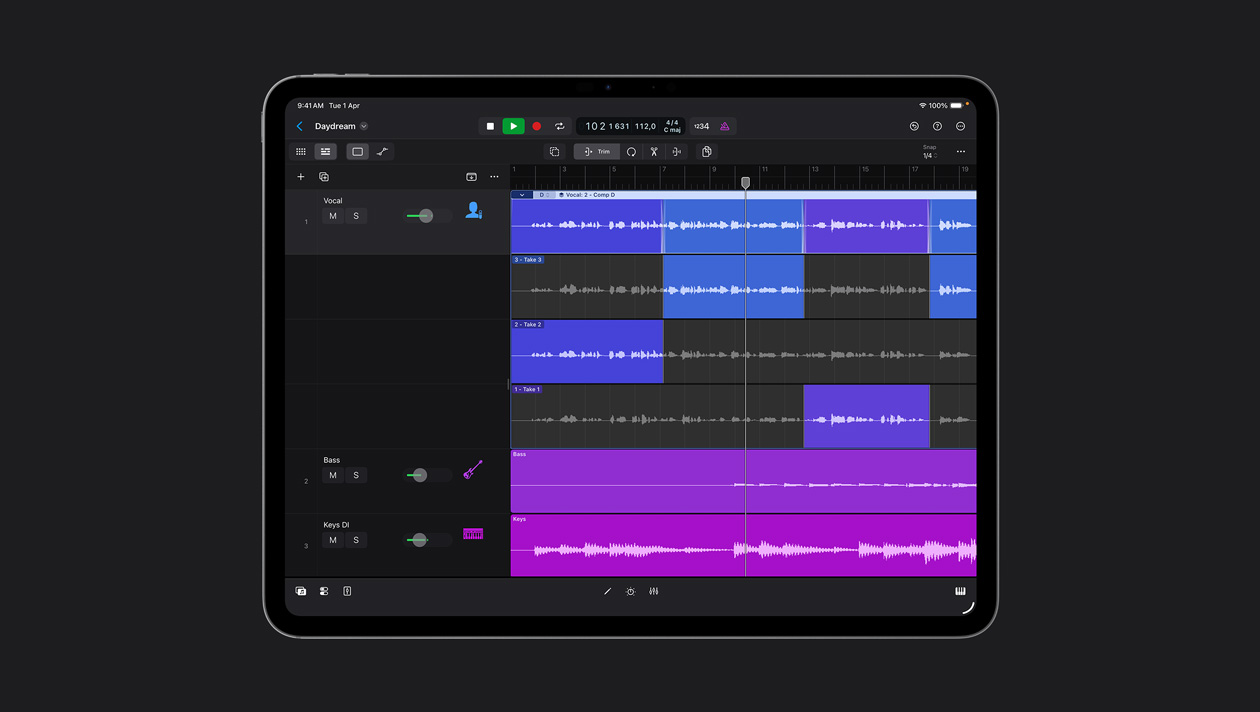Viewport: 1260px width, 712px height.
Task: Enable cycle mode in the transport
Action: (x=560, y=126)
